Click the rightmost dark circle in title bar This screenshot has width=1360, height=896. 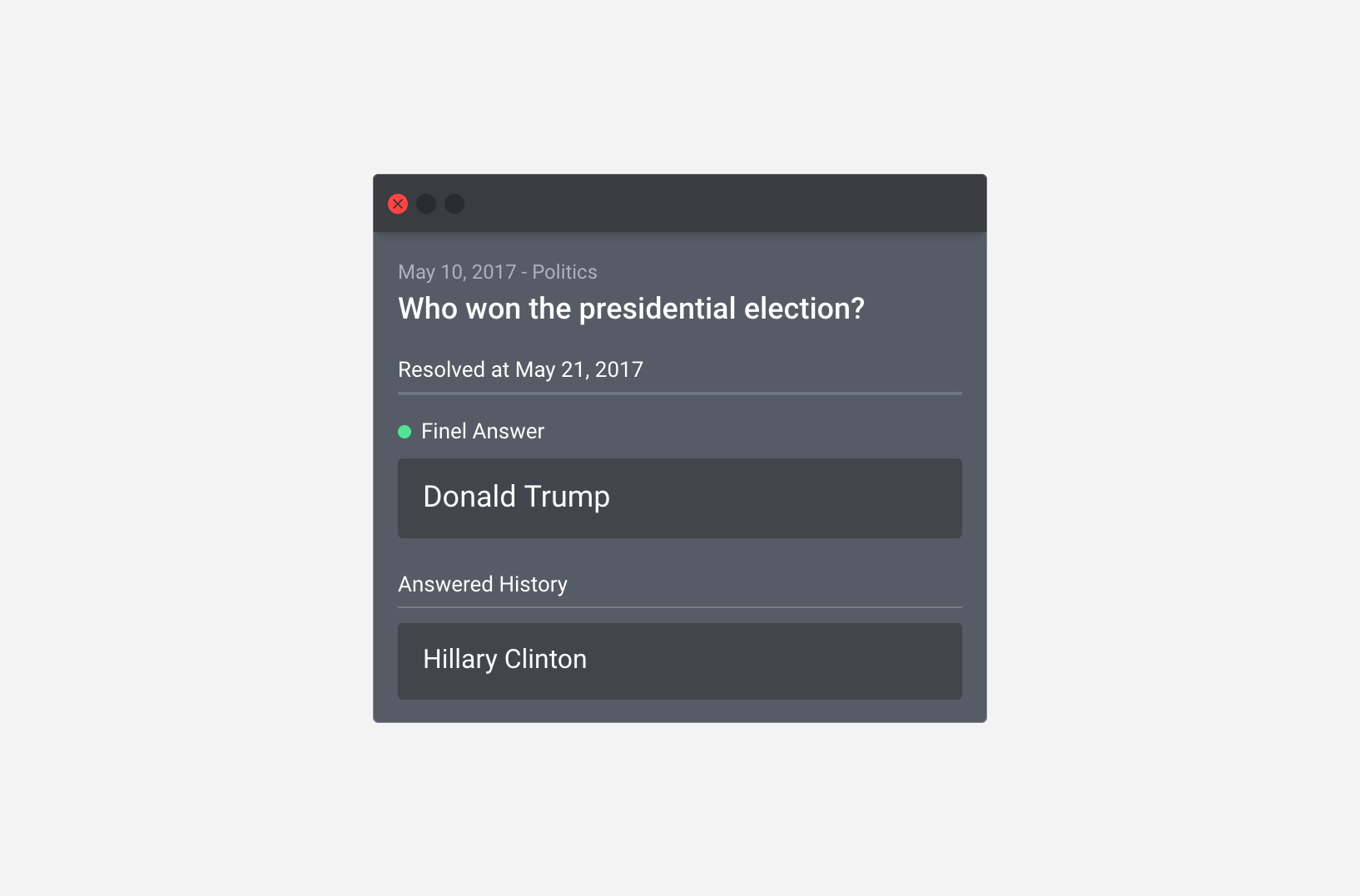(454, 204)
